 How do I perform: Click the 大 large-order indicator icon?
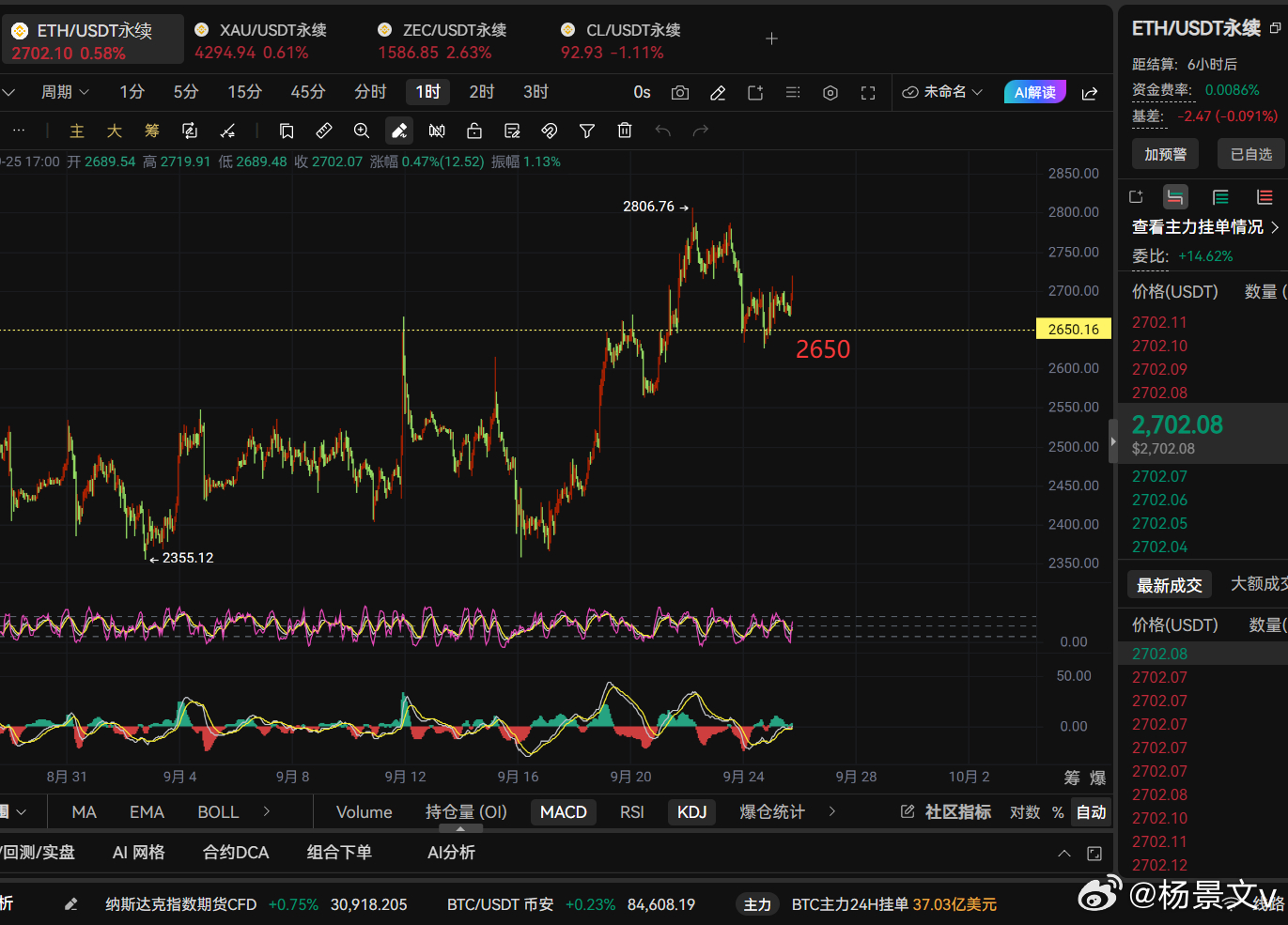tap(115, 131)
